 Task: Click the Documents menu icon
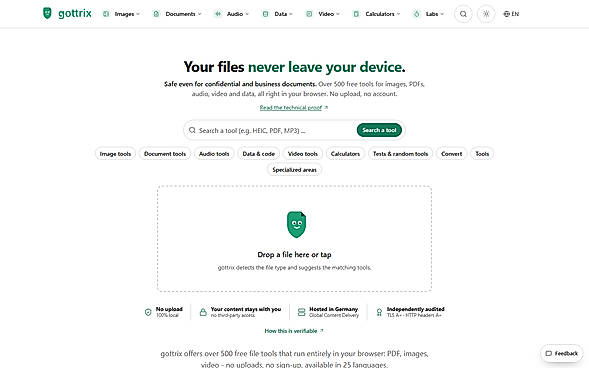[x=156, y=14]
